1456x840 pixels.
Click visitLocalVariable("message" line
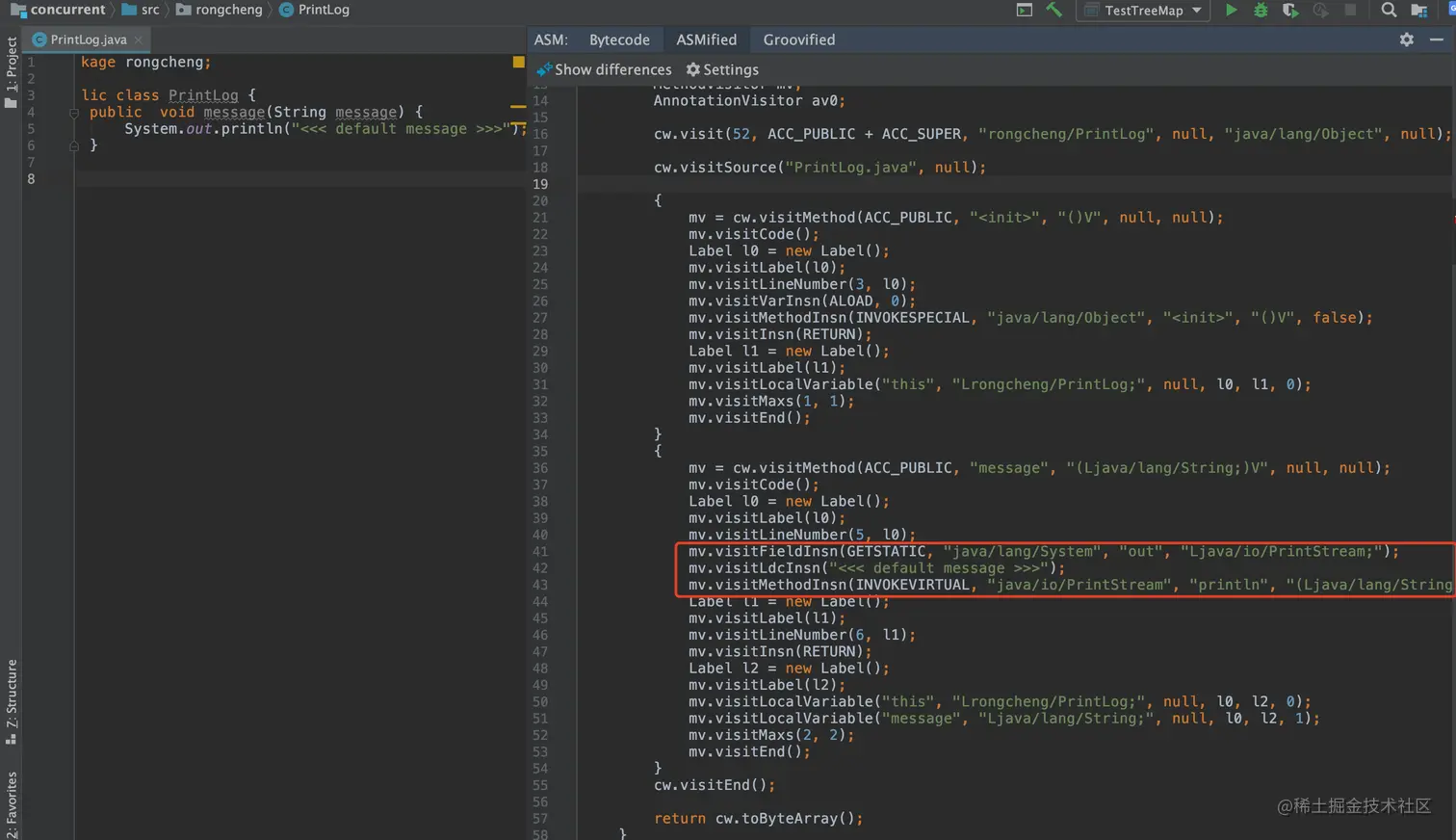[1003, 719]
